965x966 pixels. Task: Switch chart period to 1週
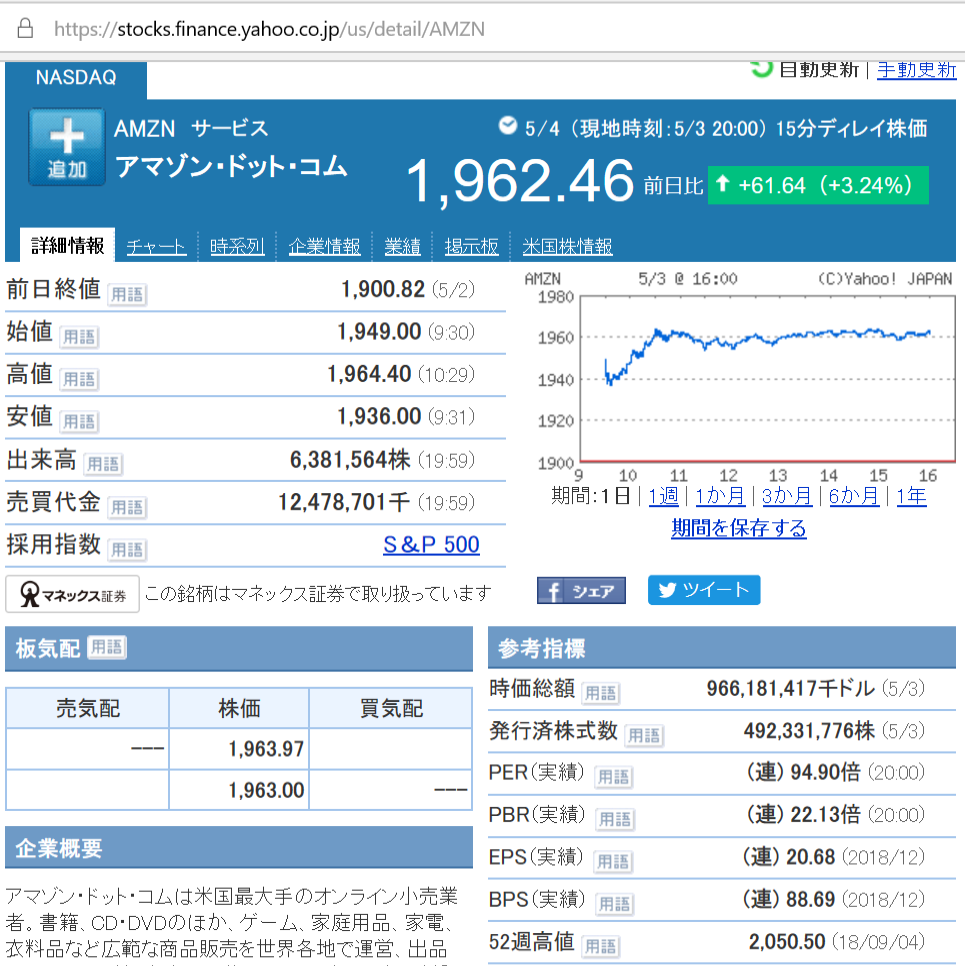[664, 496]
